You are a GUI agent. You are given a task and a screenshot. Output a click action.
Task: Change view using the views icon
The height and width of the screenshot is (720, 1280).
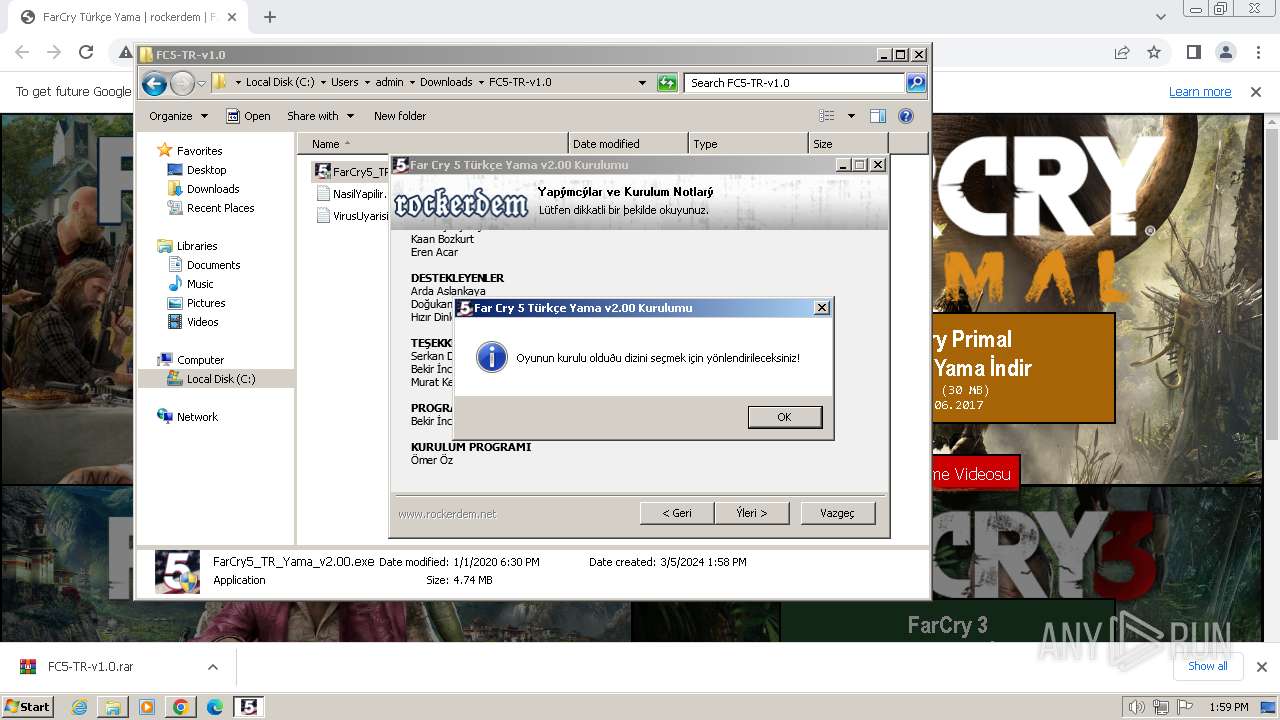[826, 116]
